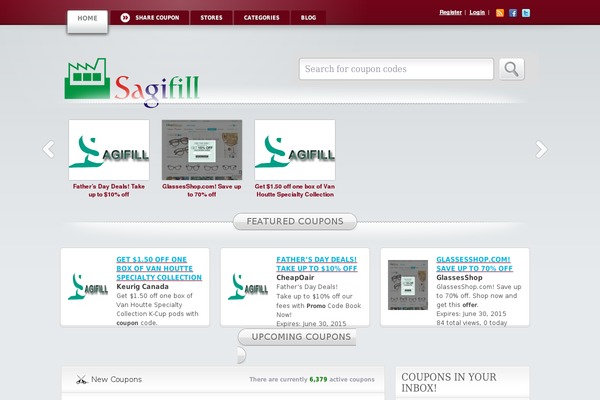Click the glasses thumbnail in GlassesShop featured card
The width and height of the screenshot is (600, 400).
pyautogui.click(x=408, y=285)
